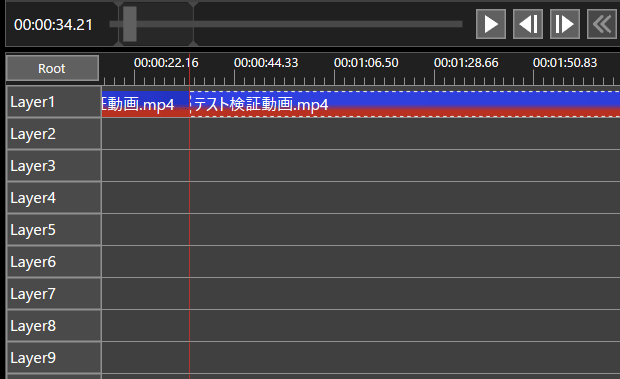Select the left 動画.mp4 clip segment
620x379 pixels.
pos(146,104)
